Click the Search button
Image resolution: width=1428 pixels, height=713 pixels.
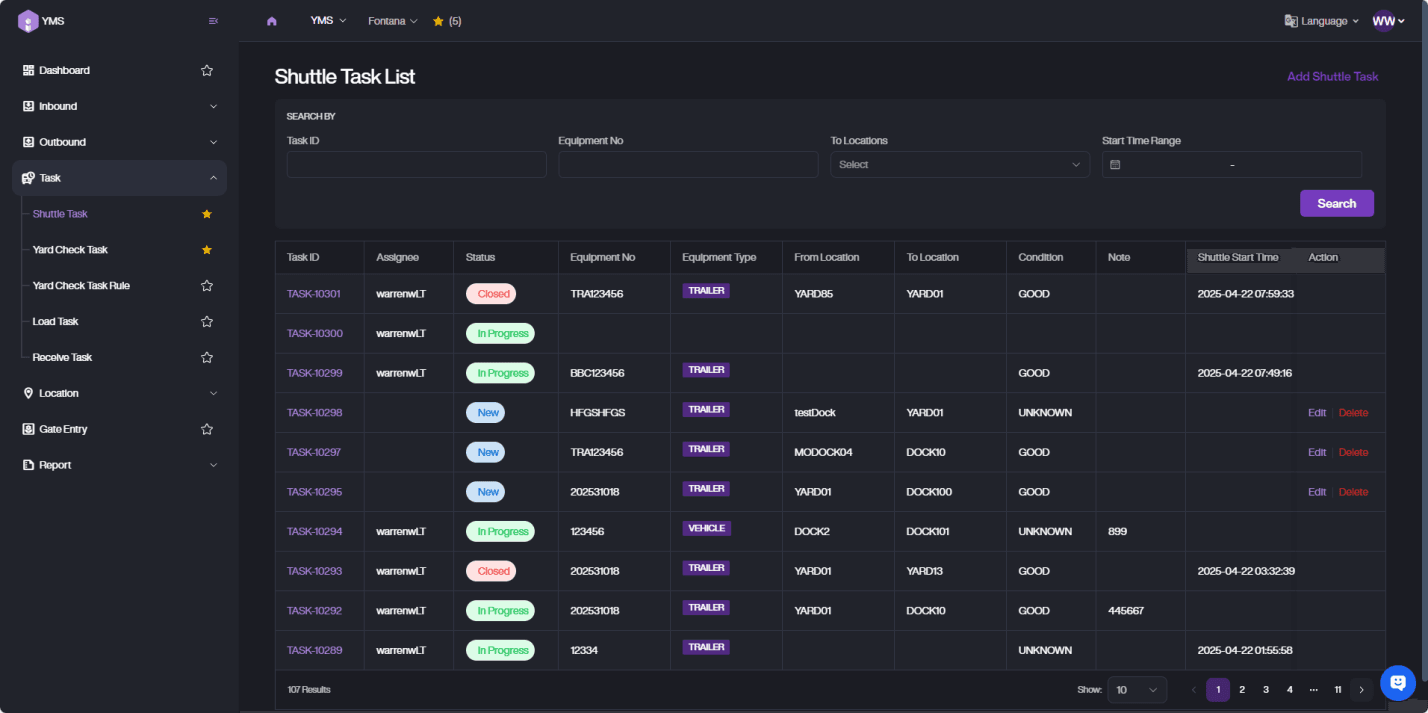(x=1336, y=204)
